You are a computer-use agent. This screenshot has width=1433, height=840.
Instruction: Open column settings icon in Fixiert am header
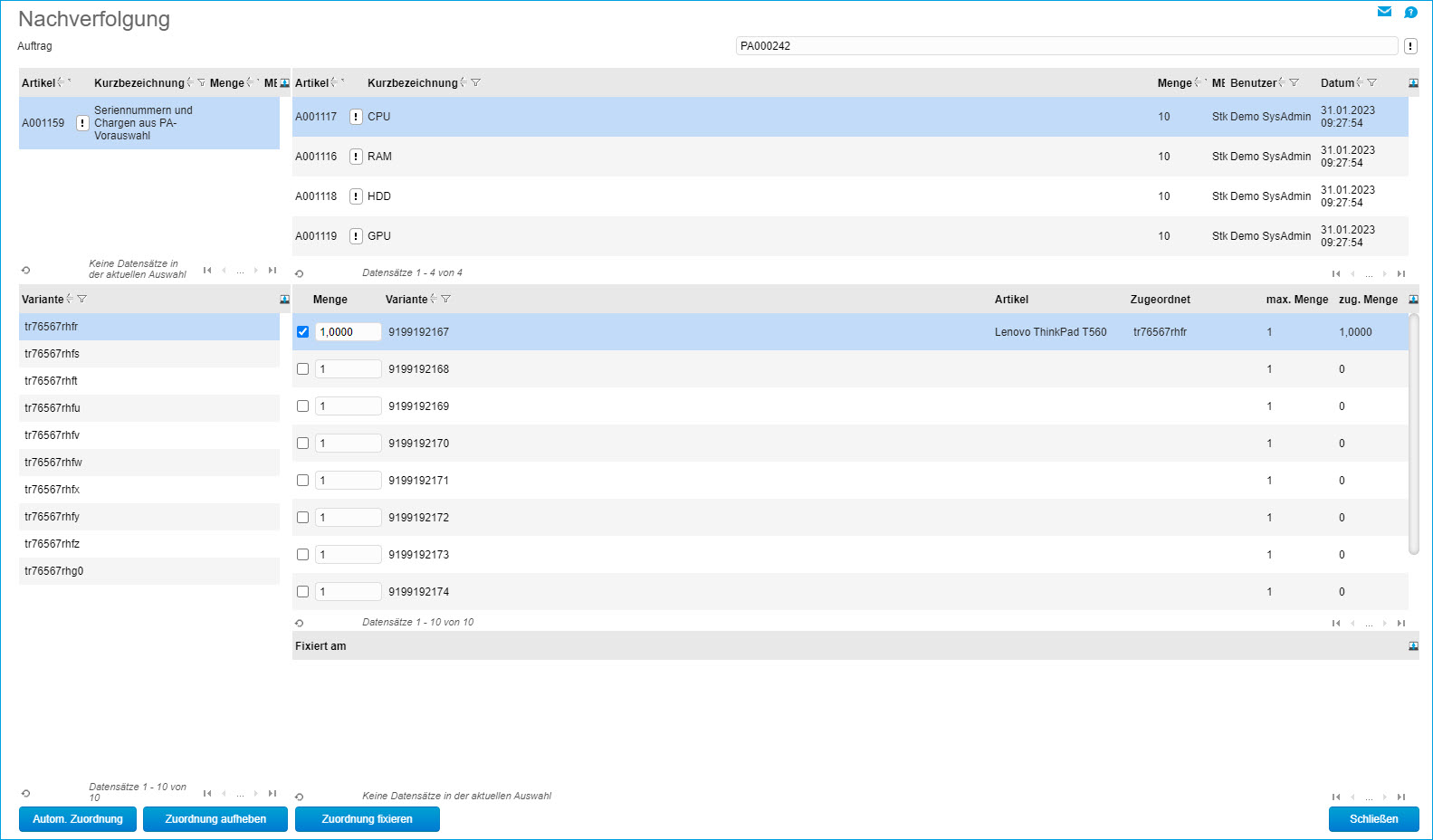tap(1413, 646)
